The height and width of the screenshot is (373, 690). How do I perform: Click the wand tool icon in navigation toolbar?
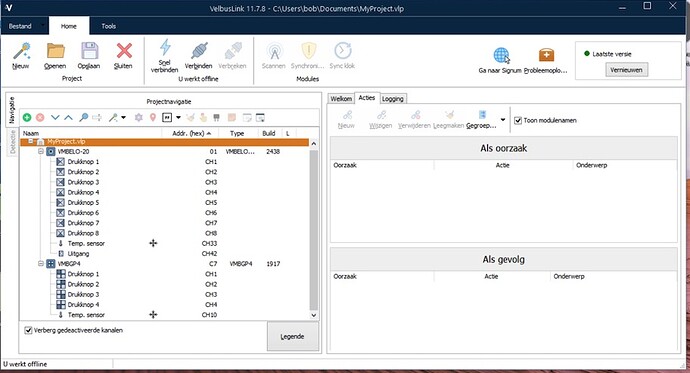[114, 117]
